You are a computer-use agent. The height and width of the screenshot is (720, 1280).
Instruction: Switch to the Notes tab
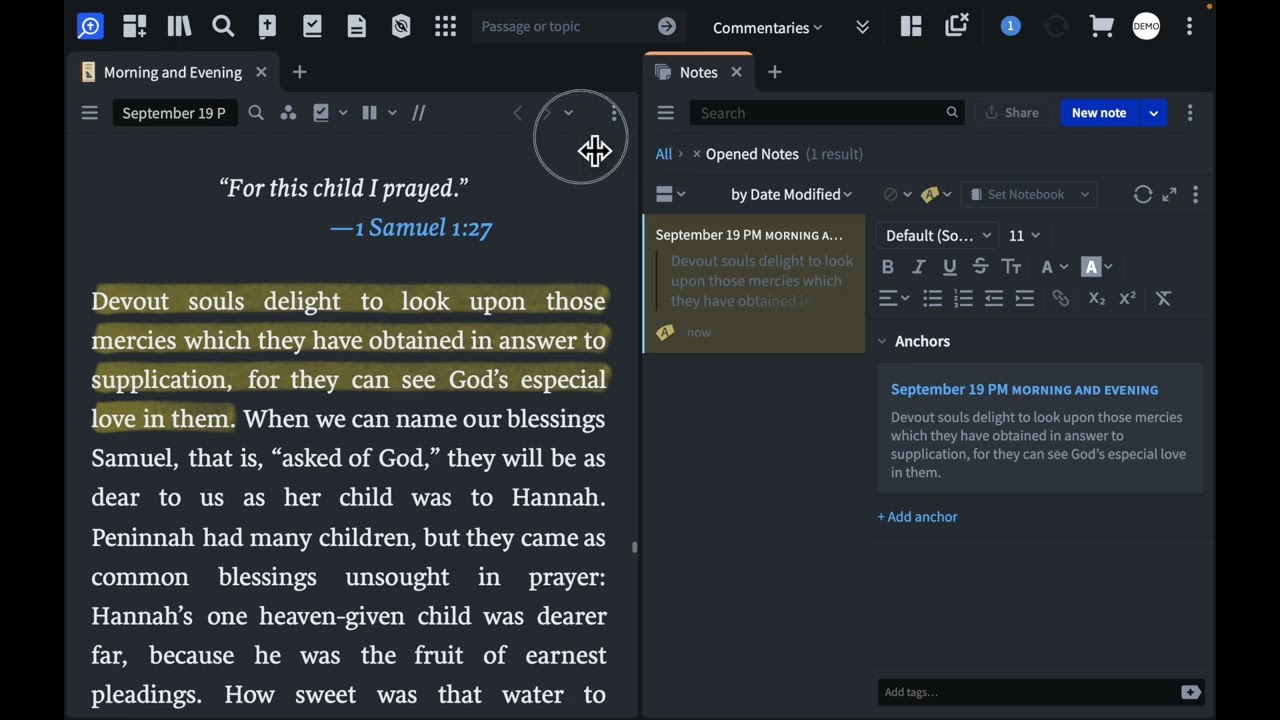(x=698, y=72)
